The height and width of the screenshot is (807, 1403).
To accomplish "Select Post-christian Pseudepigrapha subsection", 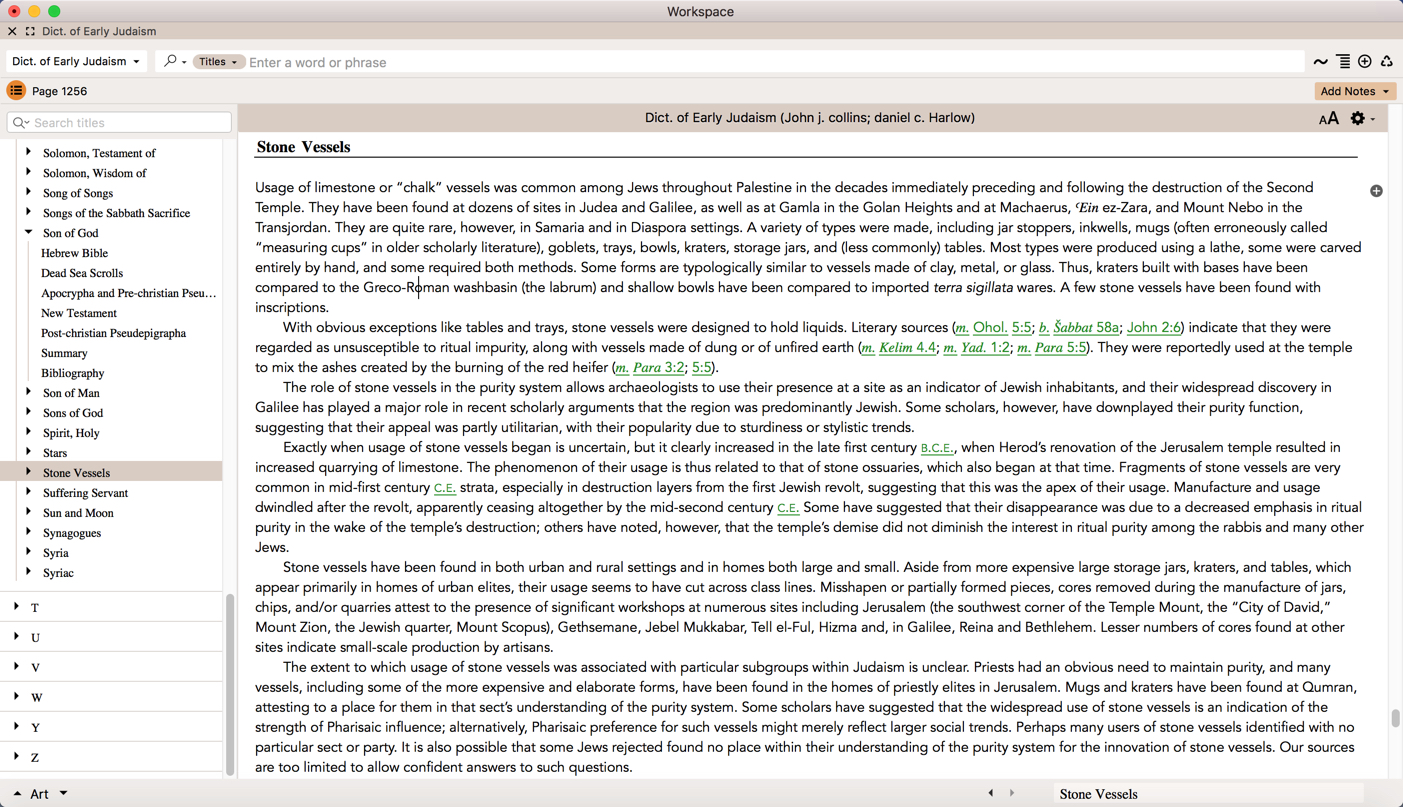I will pos(113,333).
